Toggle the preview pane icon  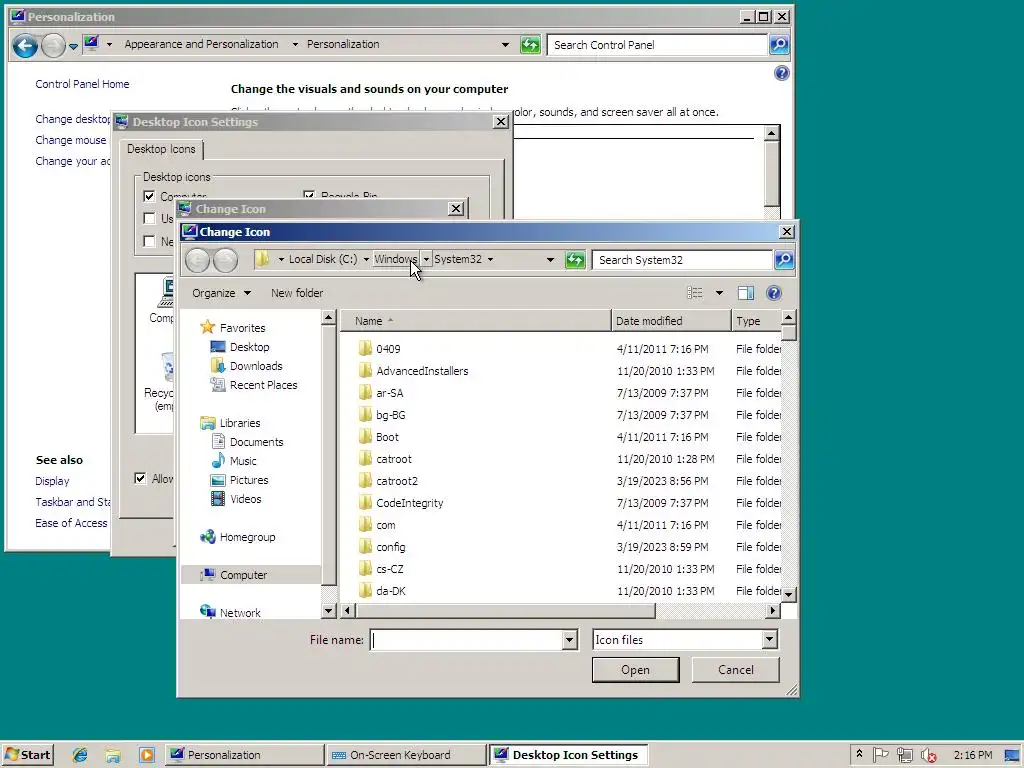point(746,293)
